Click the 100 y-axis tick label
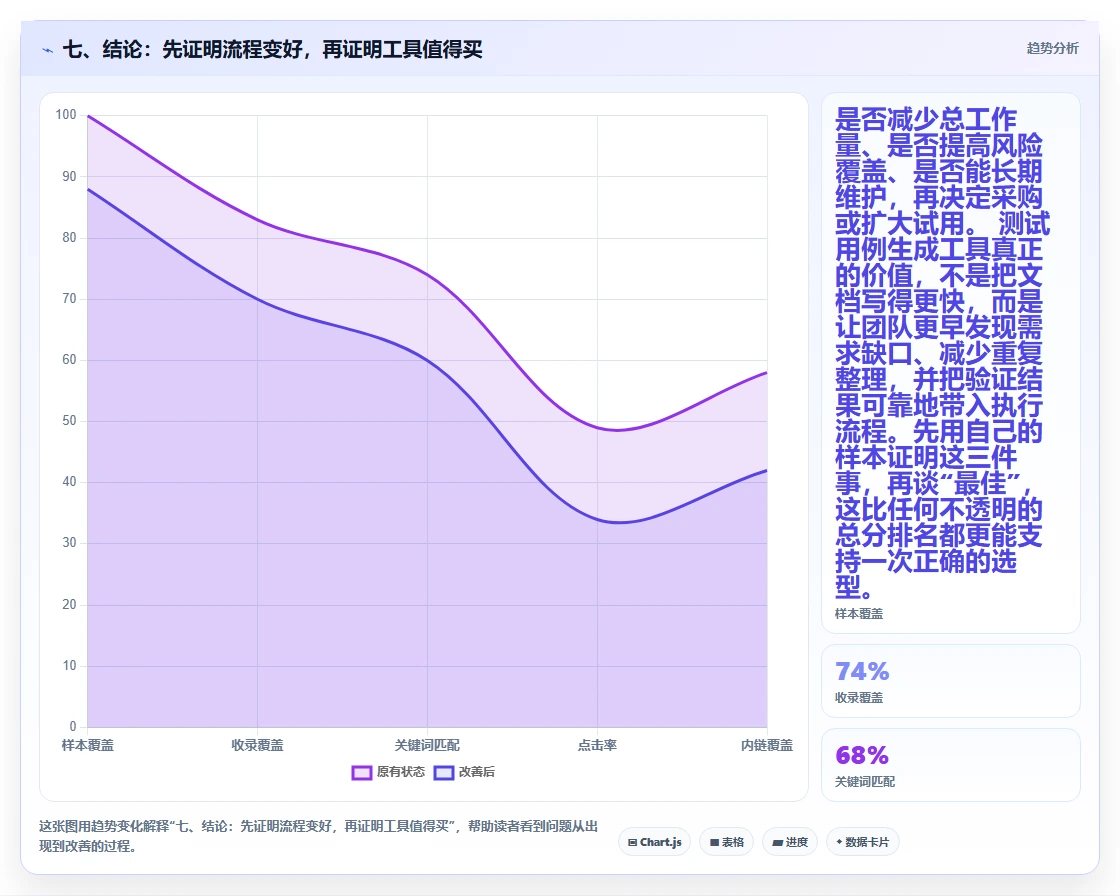The height and width of the screenshot is (896, 1120). (x=66, y=115)
